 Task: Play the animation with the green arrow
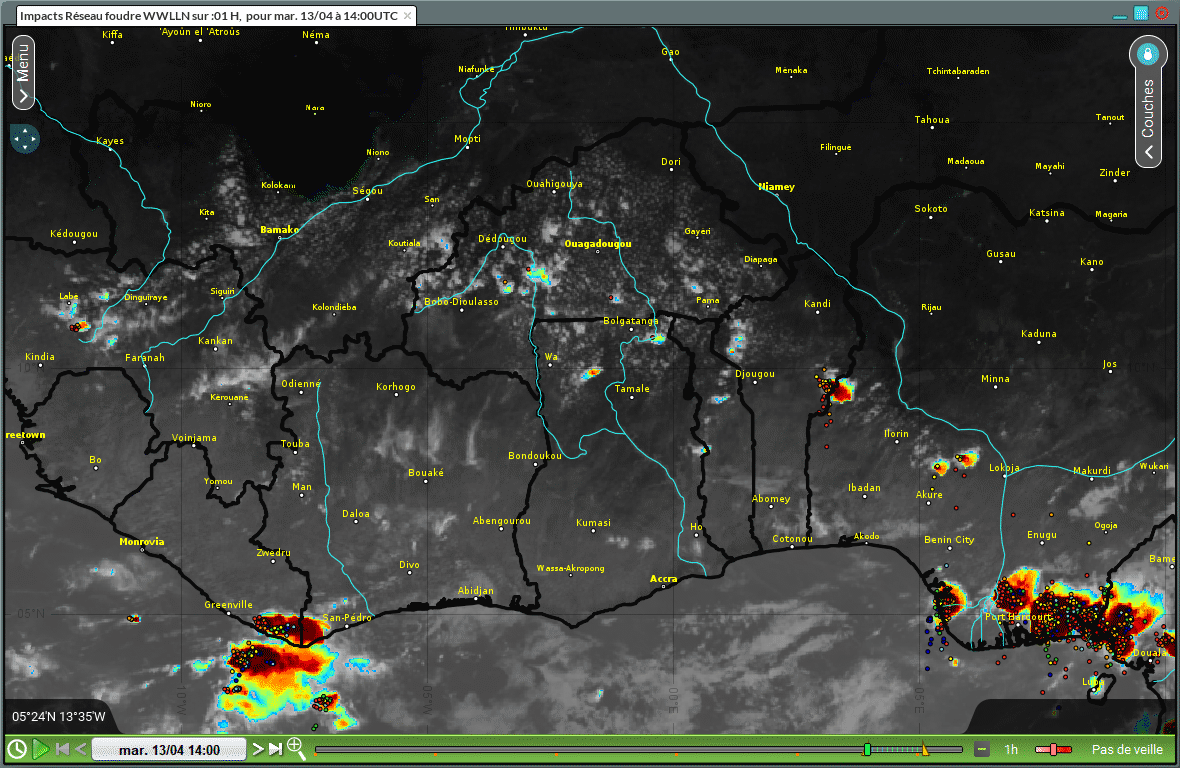pos(41,749)
